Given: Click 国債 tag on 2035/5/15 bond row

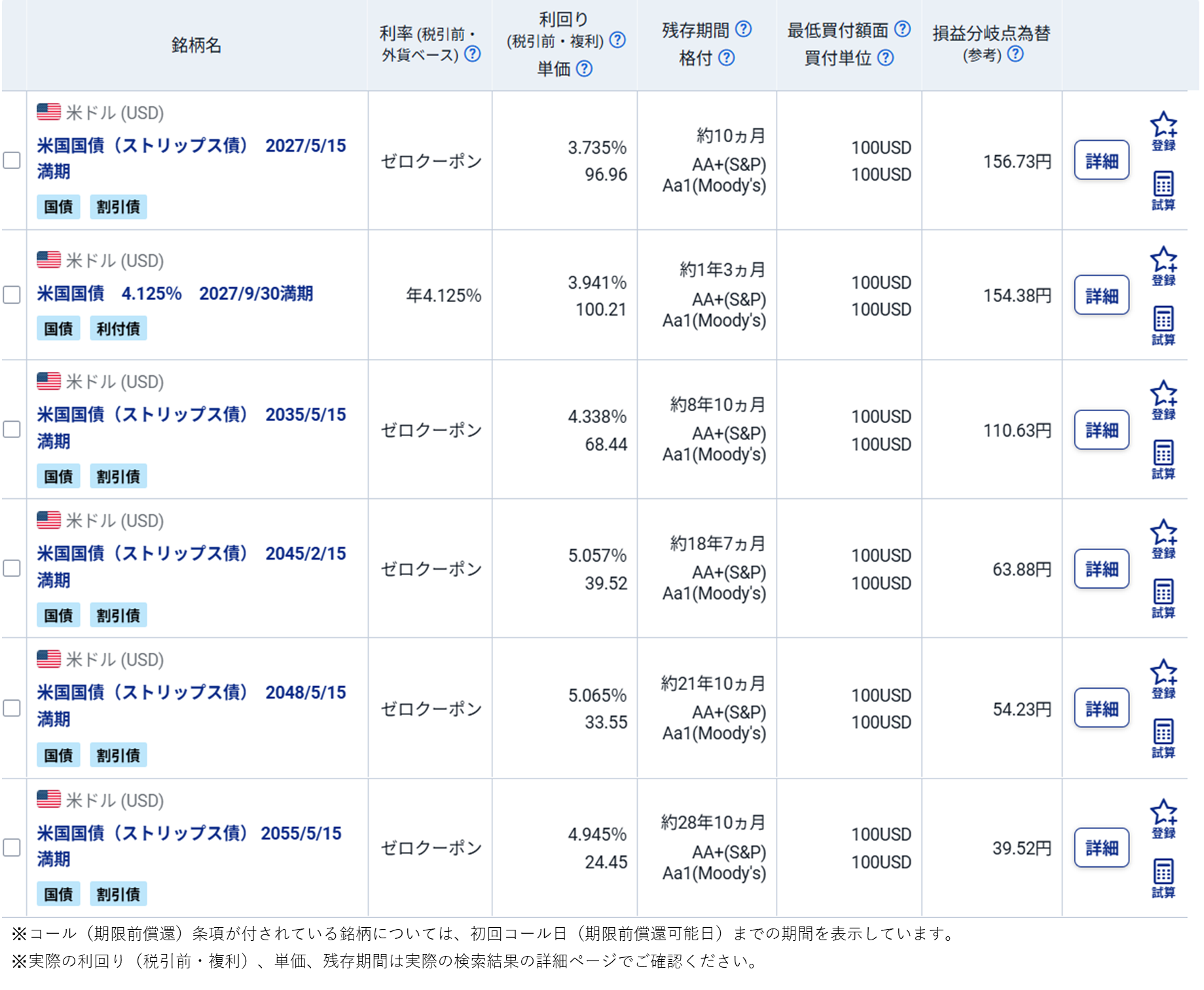Looking at the screenshot, I should pyautogui.click(x=58, y=477).
